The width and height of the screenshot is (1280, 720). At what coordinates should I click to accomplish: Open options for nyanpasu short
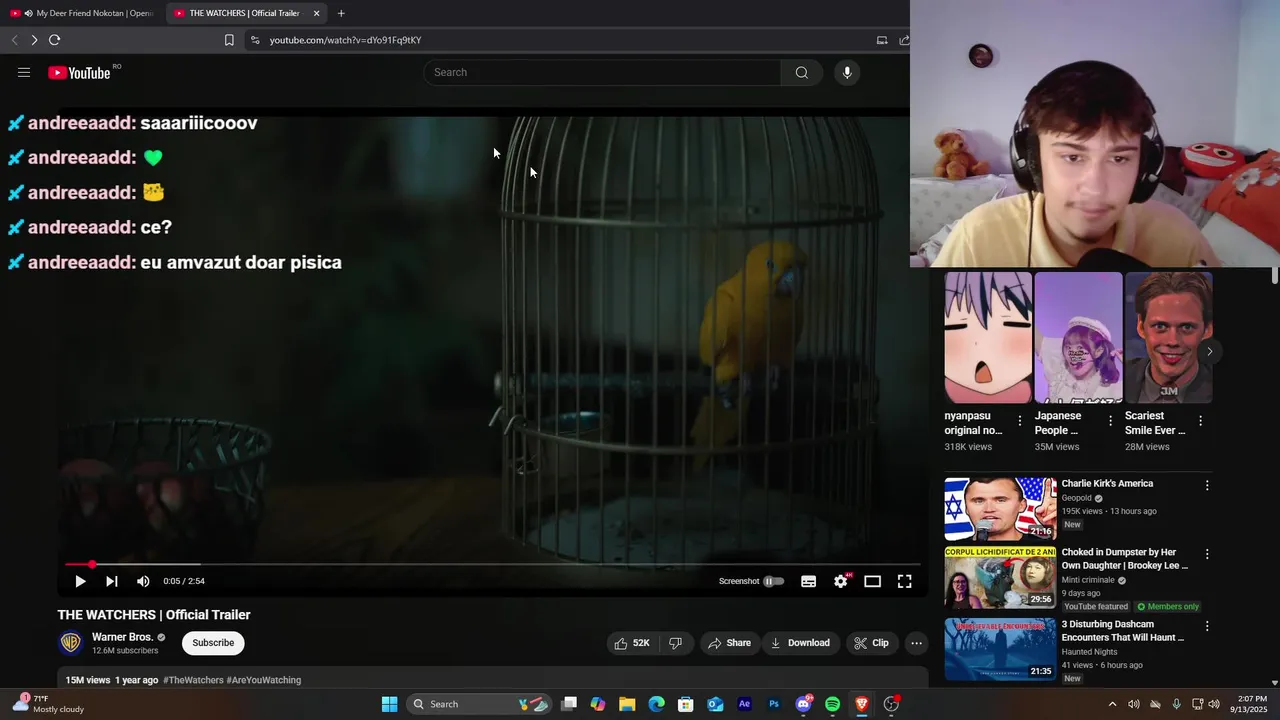point(1020,421)
